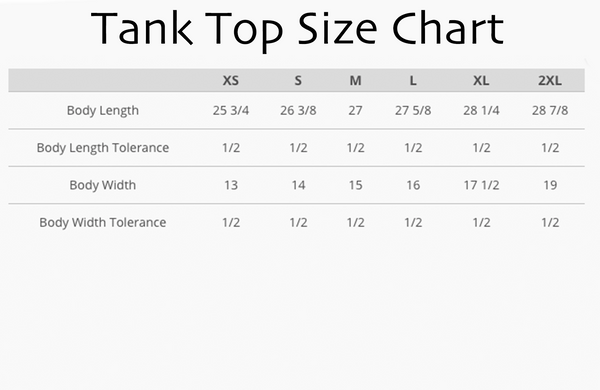Image resolution: width=600 pixels, height=390 pixels.
Task: Select the 28 7/8 2XL length value
Action: [x=550, y=111]
